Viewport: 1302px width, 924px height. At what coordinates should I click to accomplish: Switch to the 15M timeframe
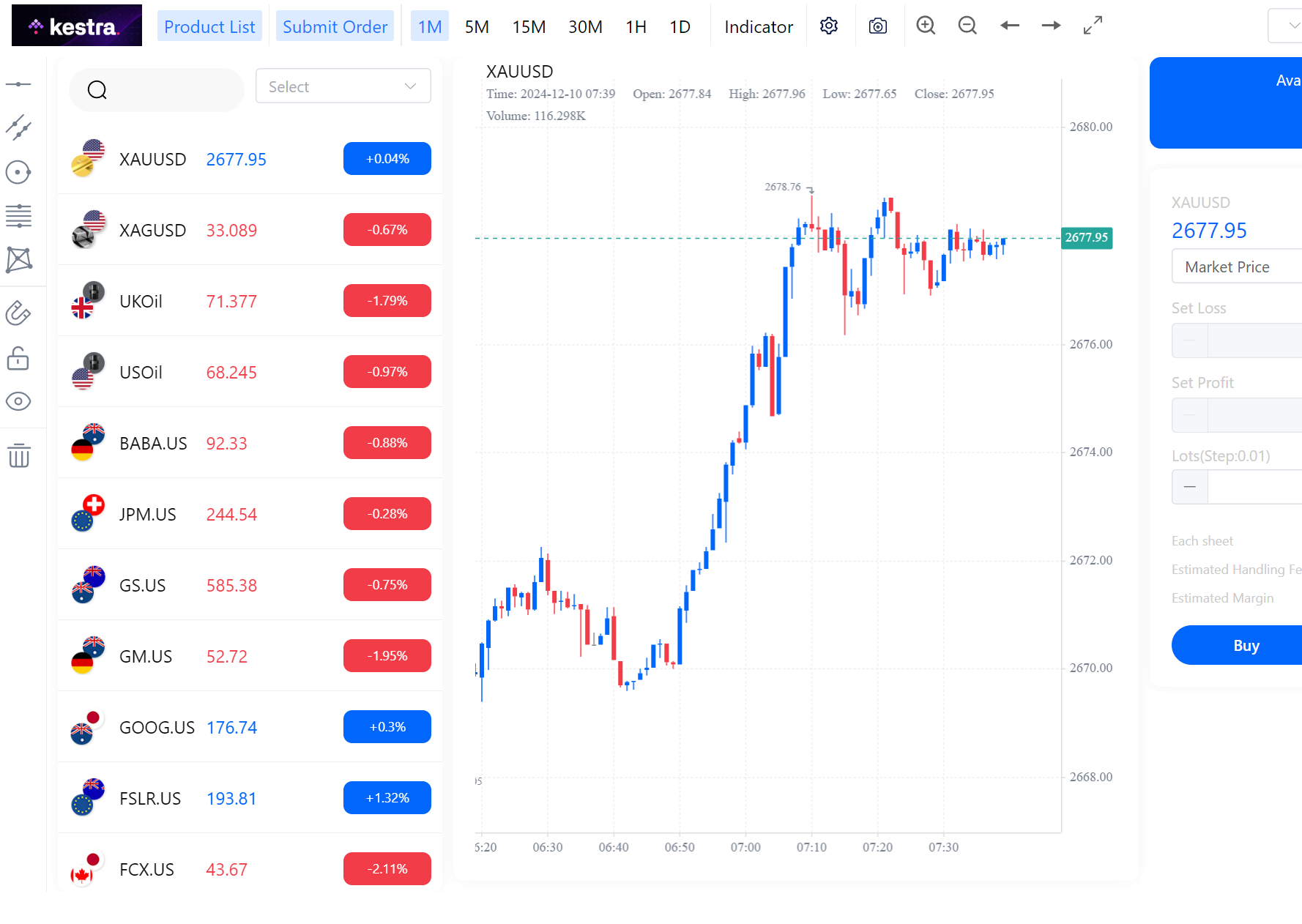click(x=529, y=27)
